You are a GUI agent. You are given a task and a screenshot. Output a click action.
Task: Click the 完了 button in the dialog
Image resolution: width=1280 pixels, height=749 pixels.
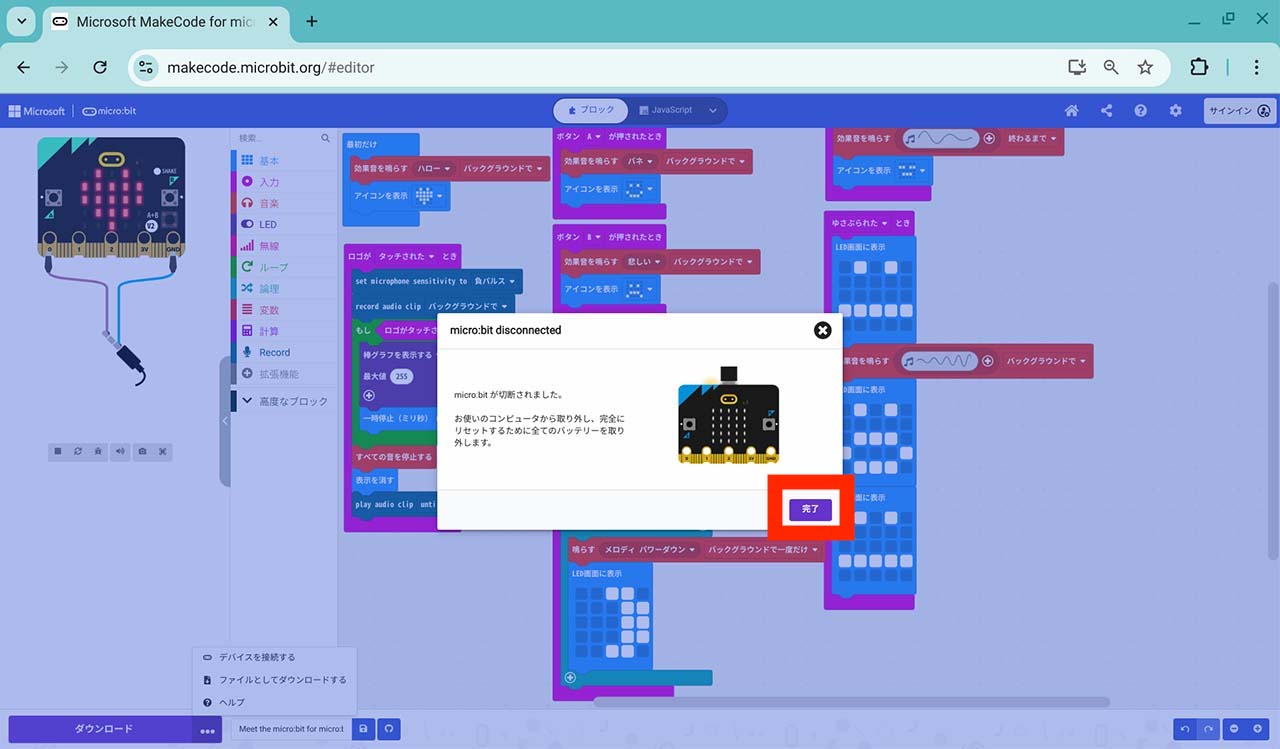coord(810,509)
